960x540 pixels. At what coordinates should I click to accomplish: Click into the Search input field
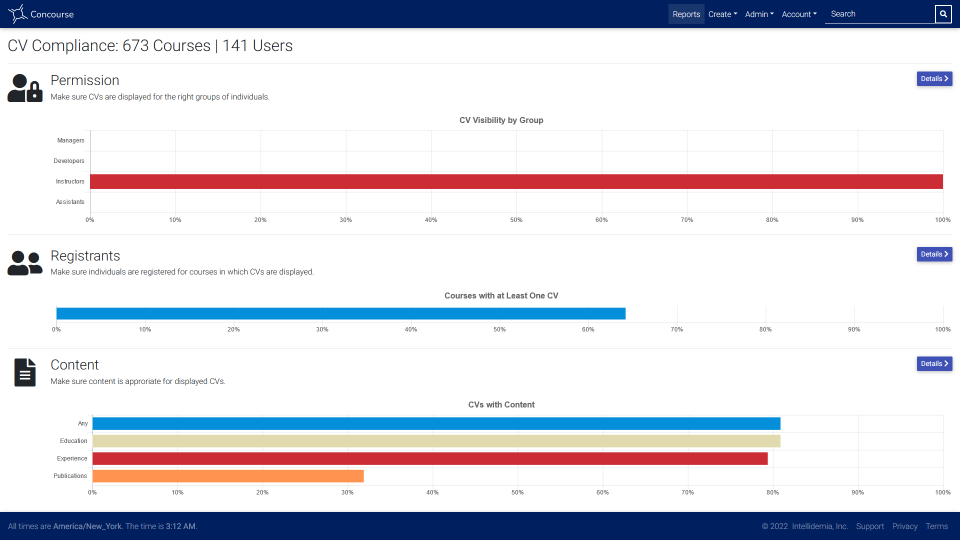click(x=879, y=14)
